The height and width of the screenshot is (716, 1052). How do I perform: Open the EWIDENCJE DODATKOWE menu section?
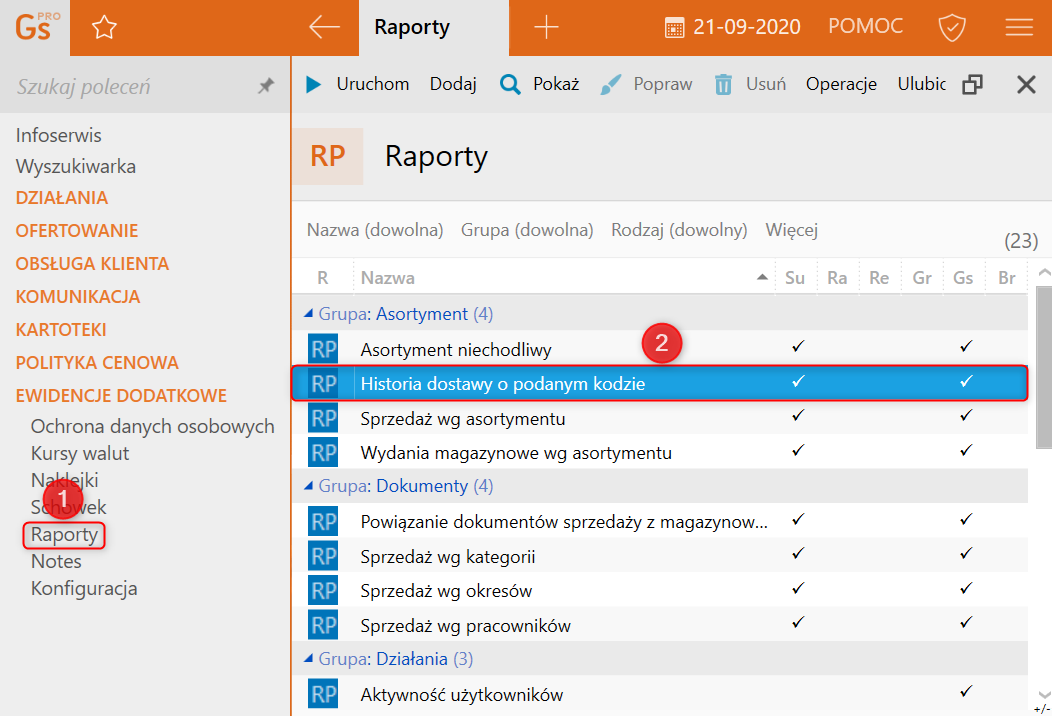pos(121,395)
